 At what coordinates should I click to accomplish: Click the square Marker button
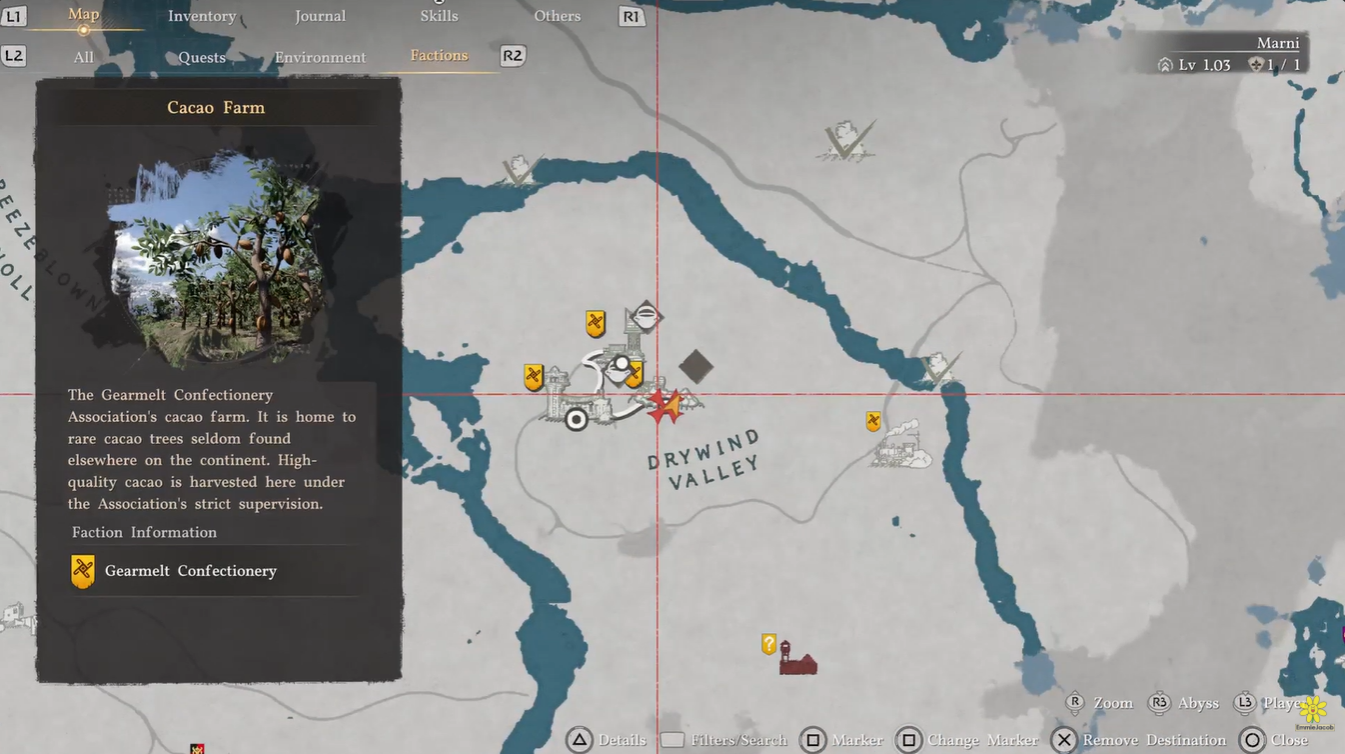tap(842, 740)
